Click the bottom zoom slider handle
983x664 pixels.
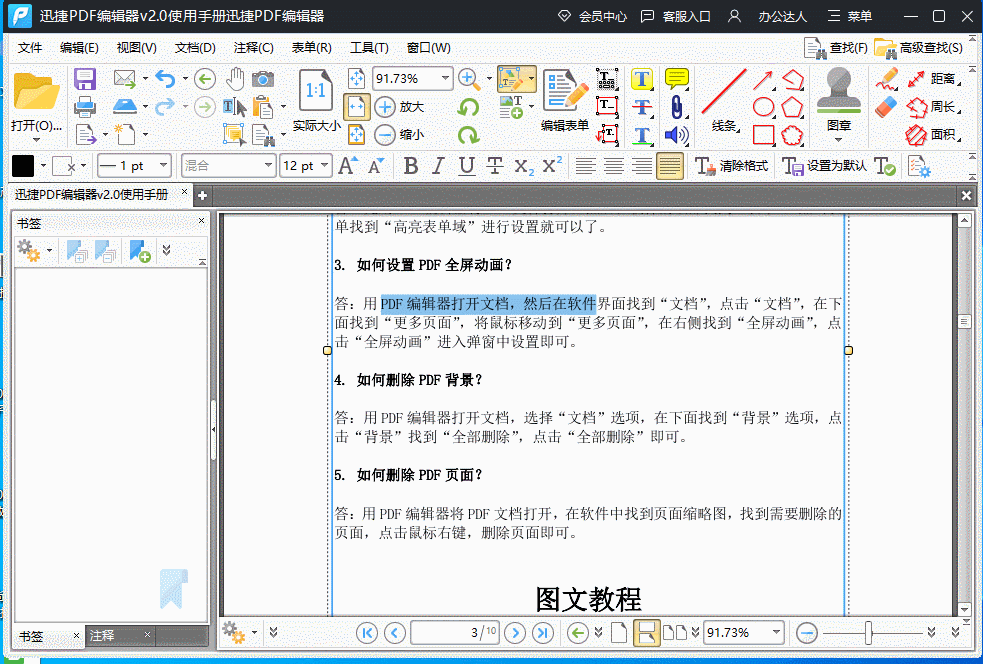click(868, 633)
